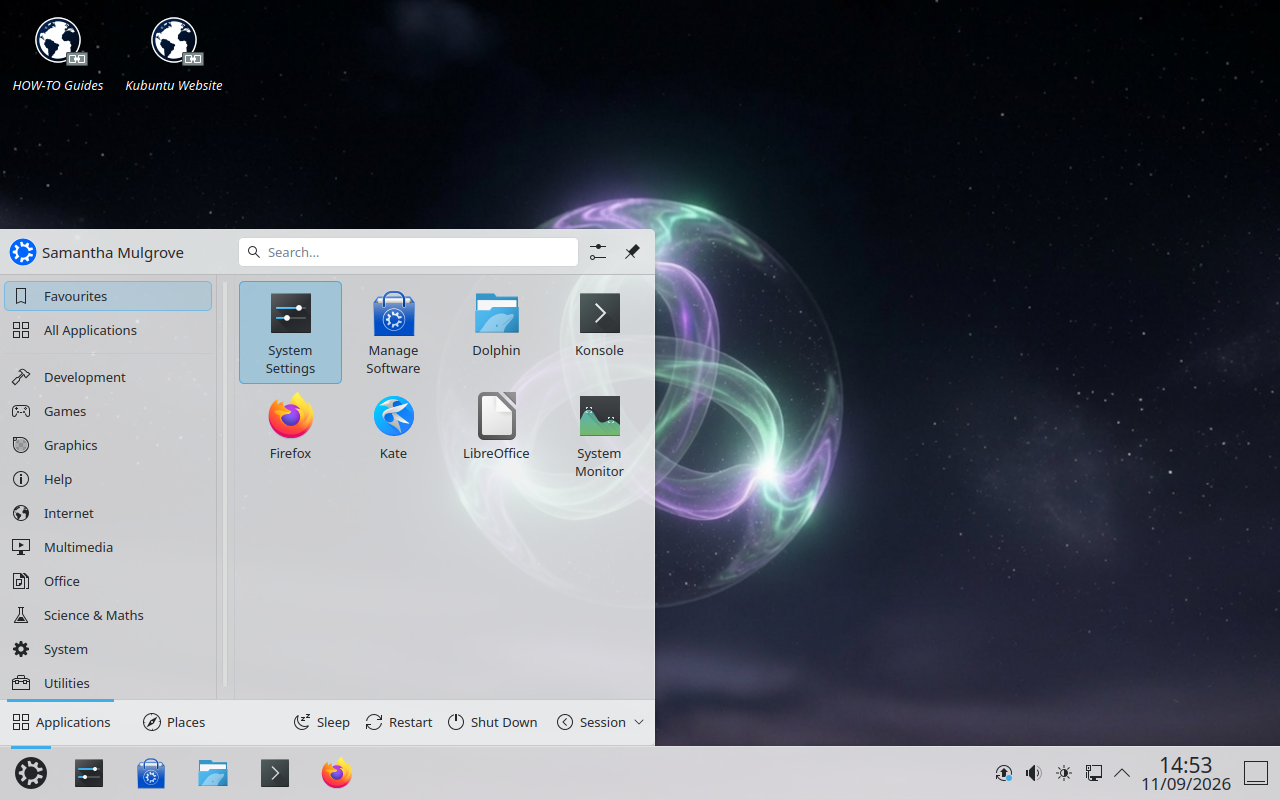Click the software updates tray icon

click(1003, 773)
